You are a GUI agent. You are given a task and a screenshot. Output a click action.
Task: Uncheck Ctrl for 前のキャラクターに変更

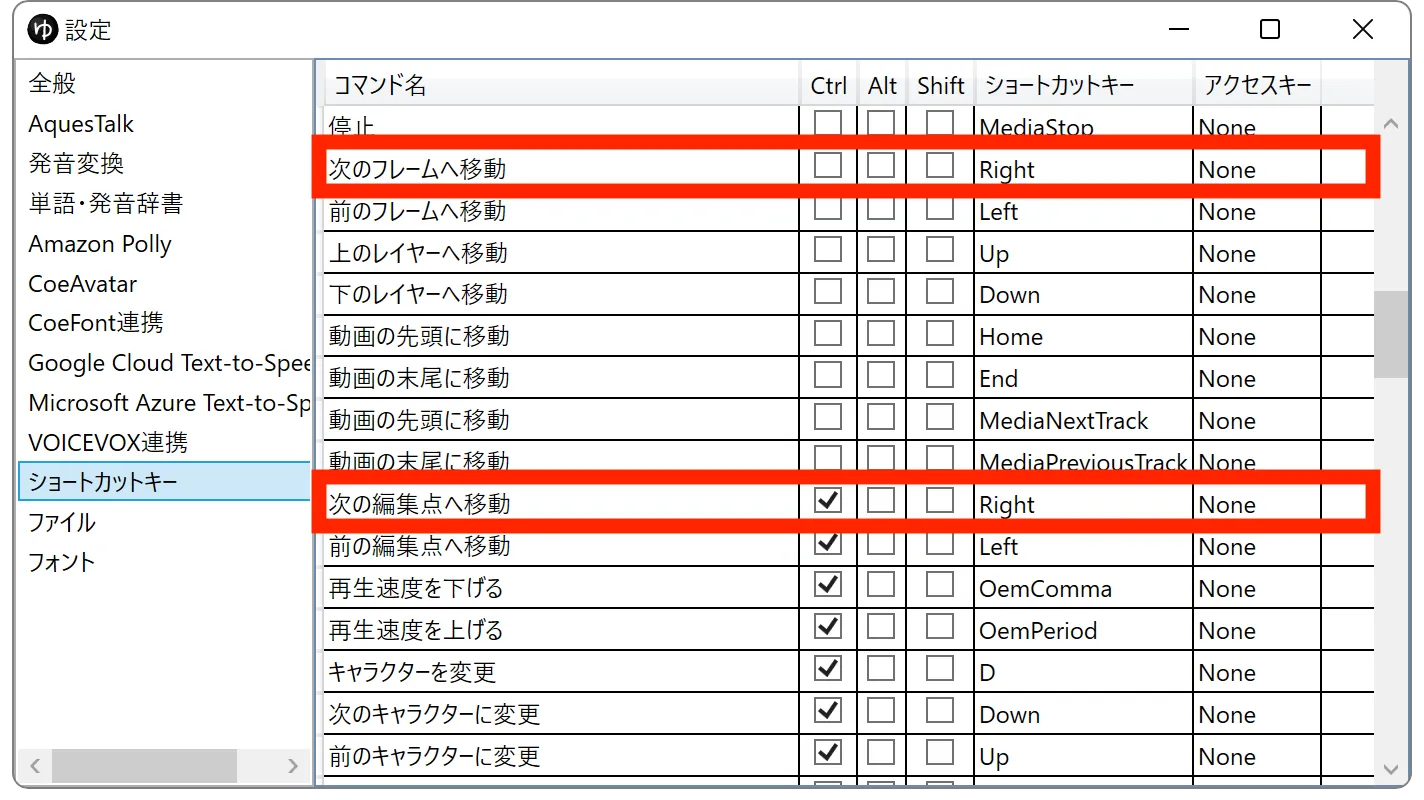(x=828, y=752)
